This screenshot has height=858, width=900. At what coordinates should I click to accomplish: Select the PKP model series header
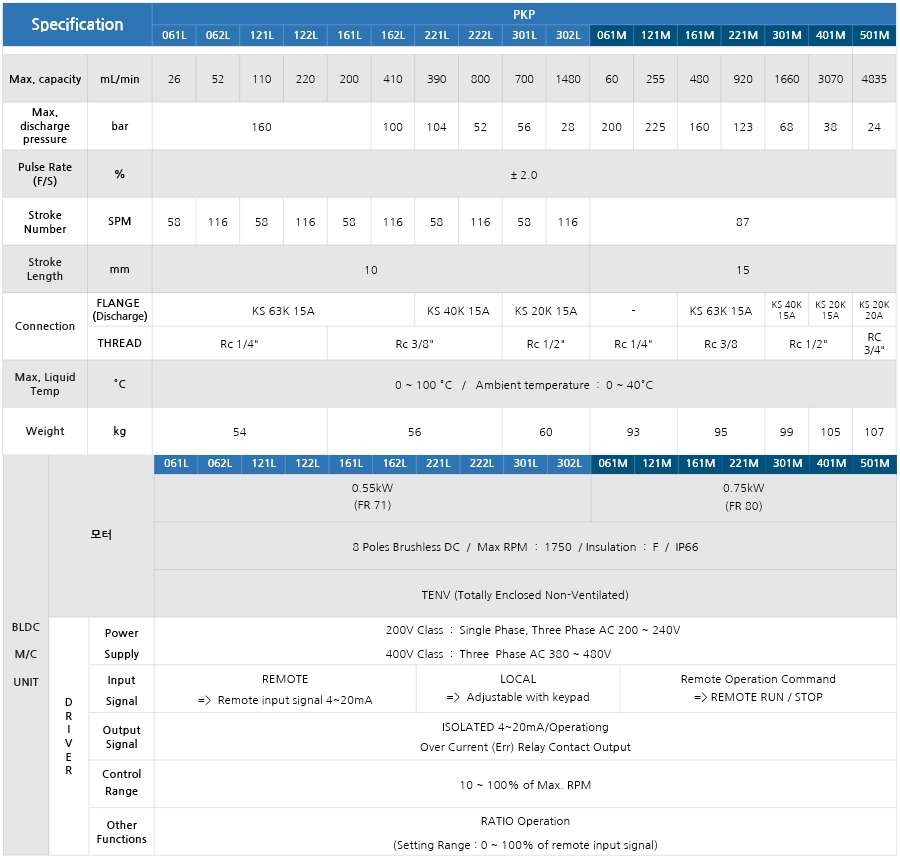point(524,14)
